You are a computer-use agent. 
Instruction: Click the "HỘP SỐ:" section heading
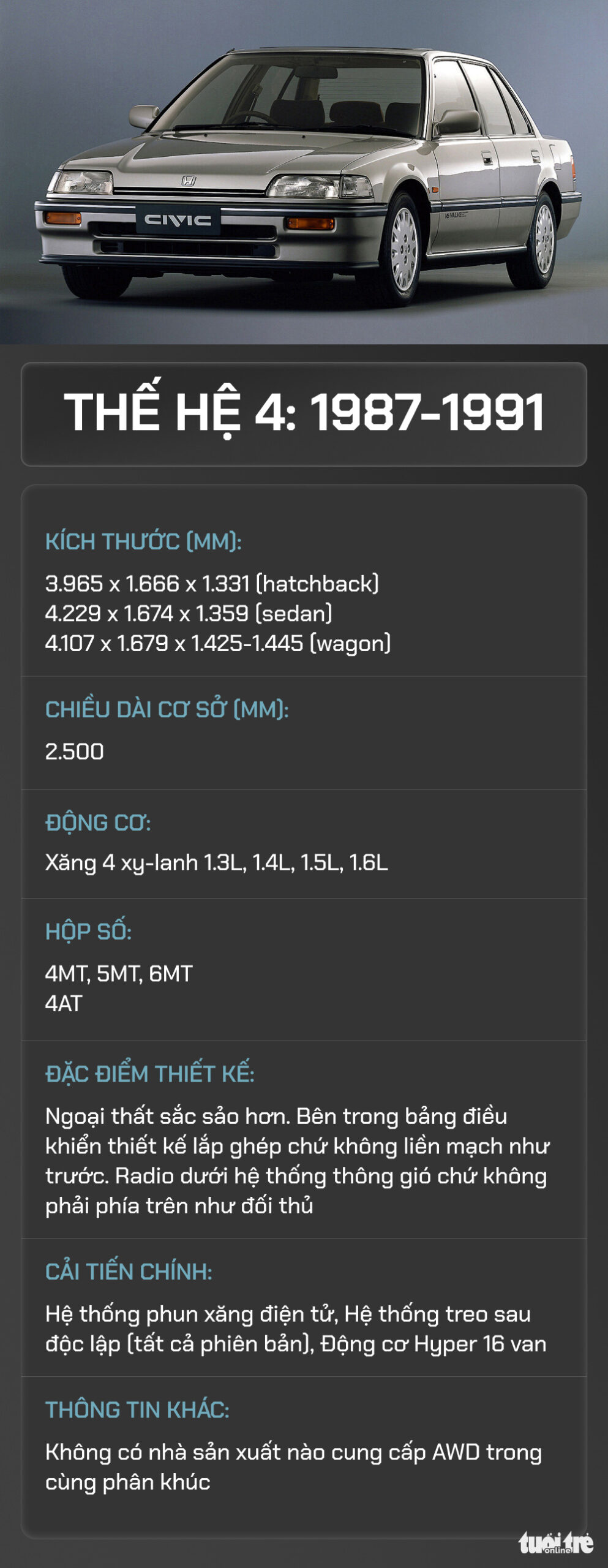[88, 931]
